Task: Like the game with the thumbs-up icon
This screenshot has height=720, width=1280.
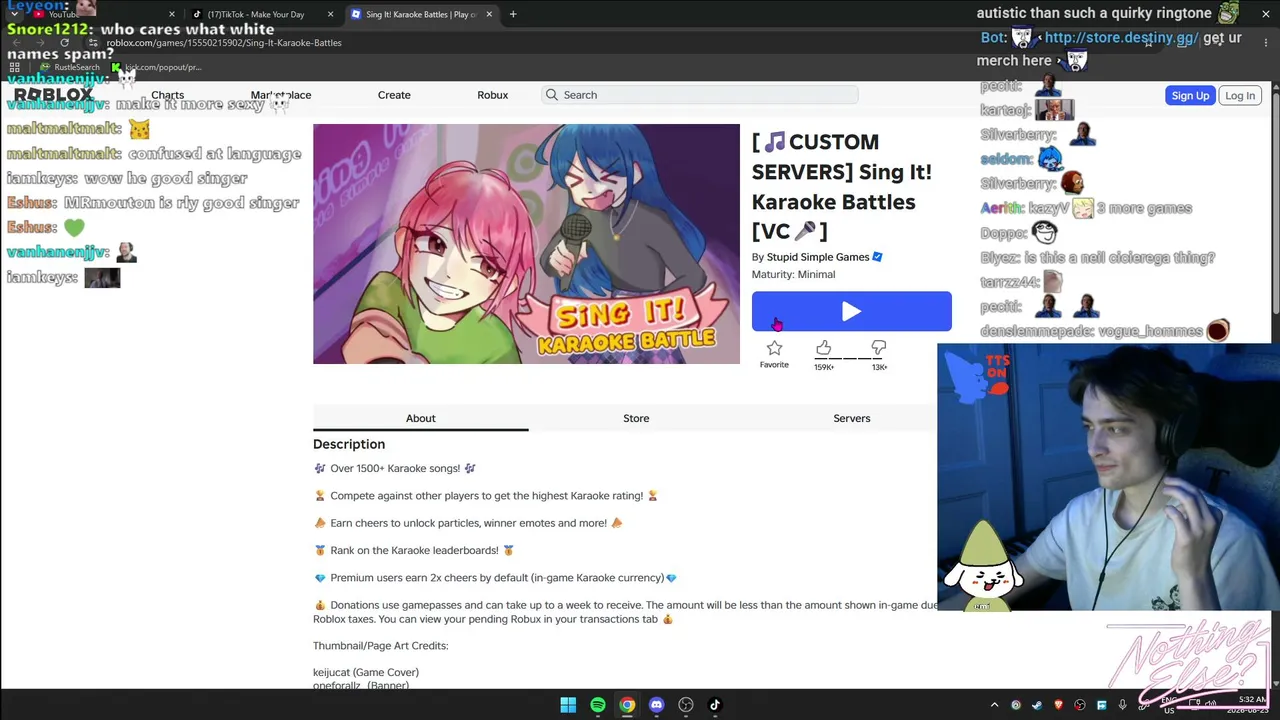Action: (823, 348)
